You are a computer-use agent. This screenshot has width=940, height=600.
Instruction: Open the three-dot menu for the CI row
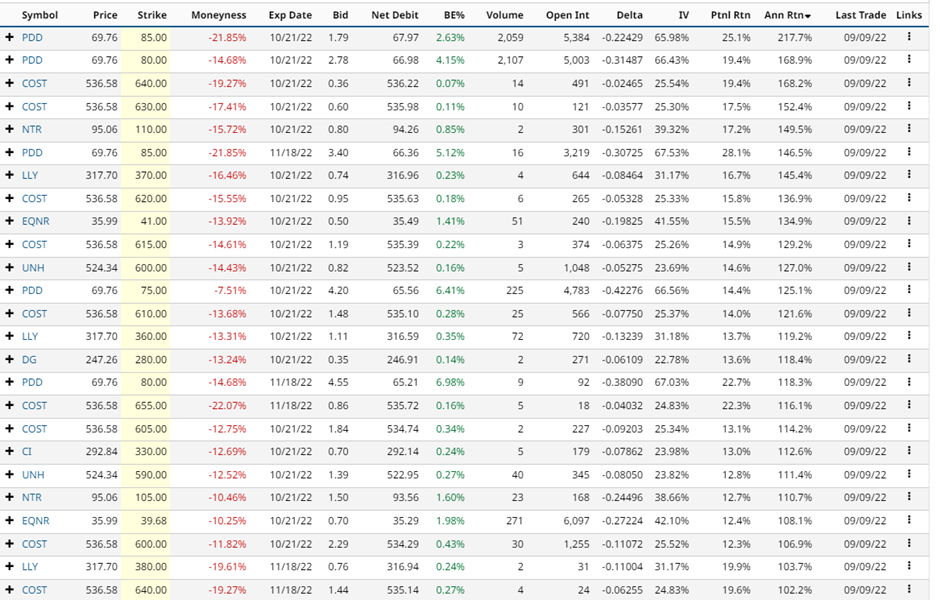909,451
